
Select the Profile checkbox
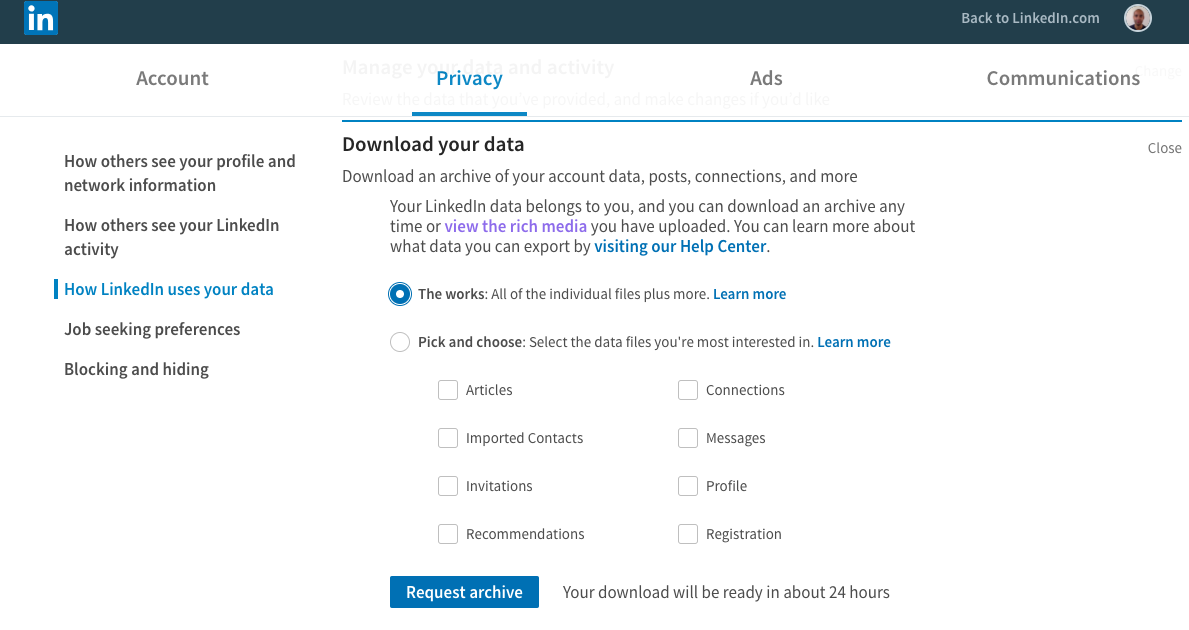[x=688, y=486]
